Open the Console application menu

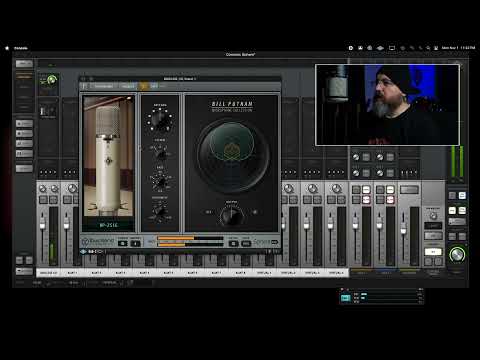click(21, 48)
